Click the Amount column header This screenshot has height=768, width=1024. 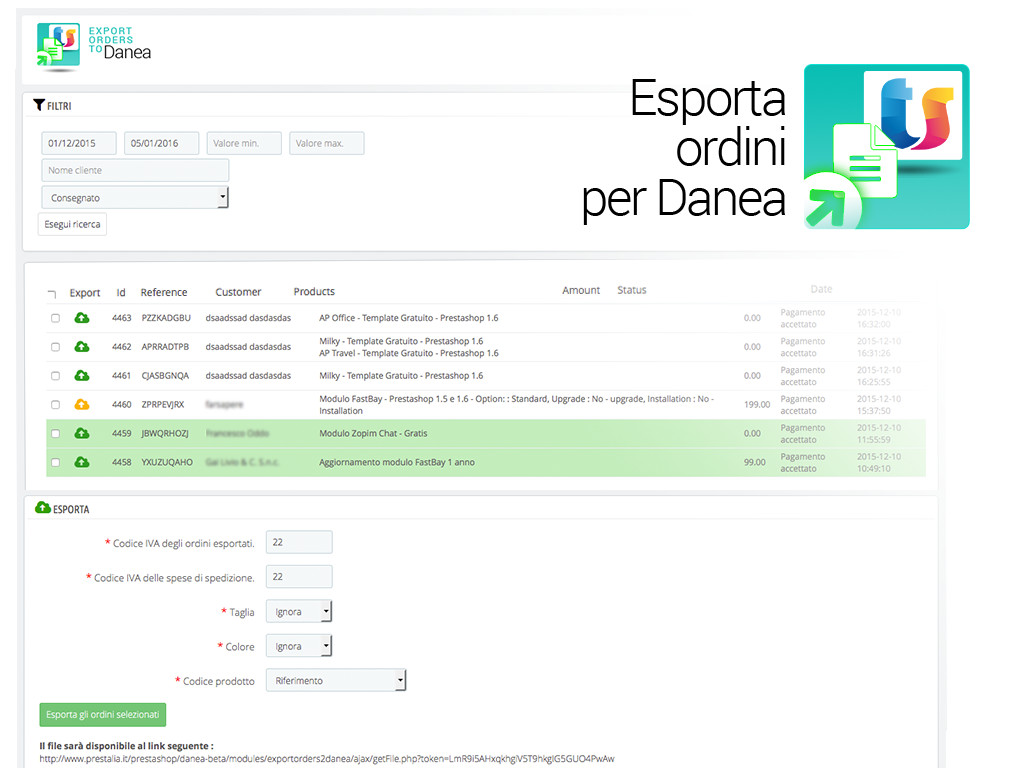coord(581,291)
